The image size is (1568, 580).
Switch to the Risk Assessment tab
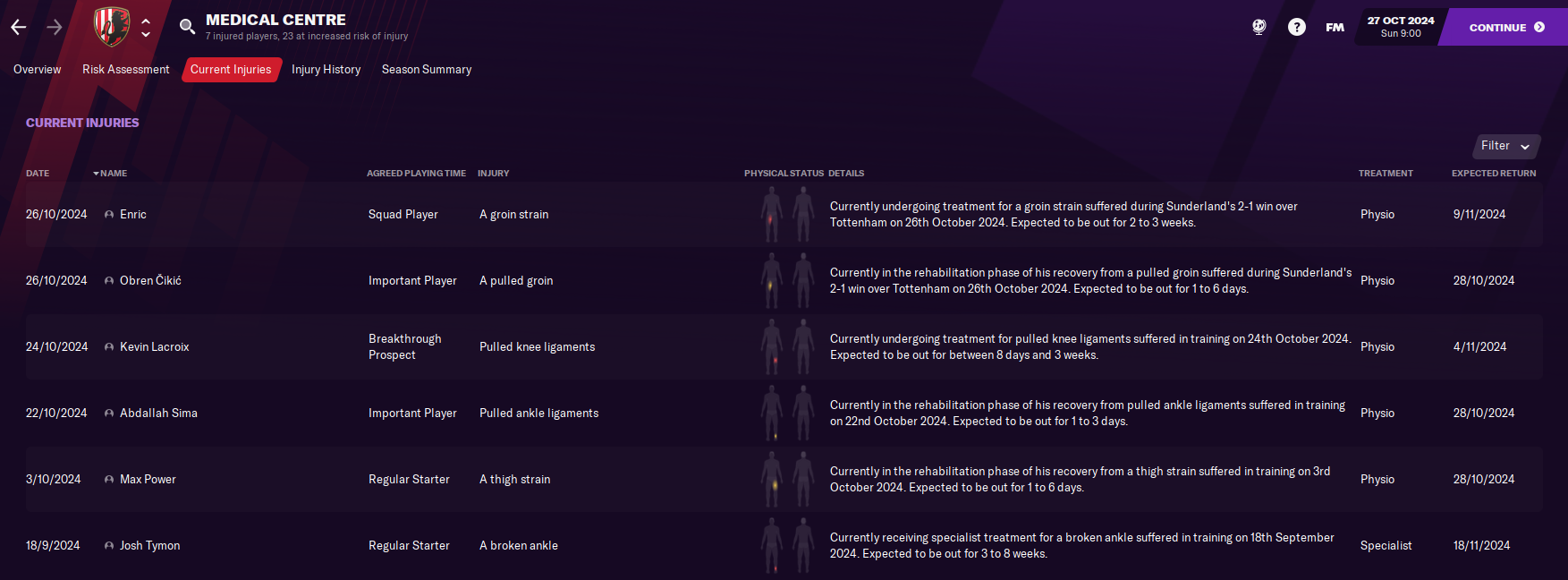click(126, 70)
